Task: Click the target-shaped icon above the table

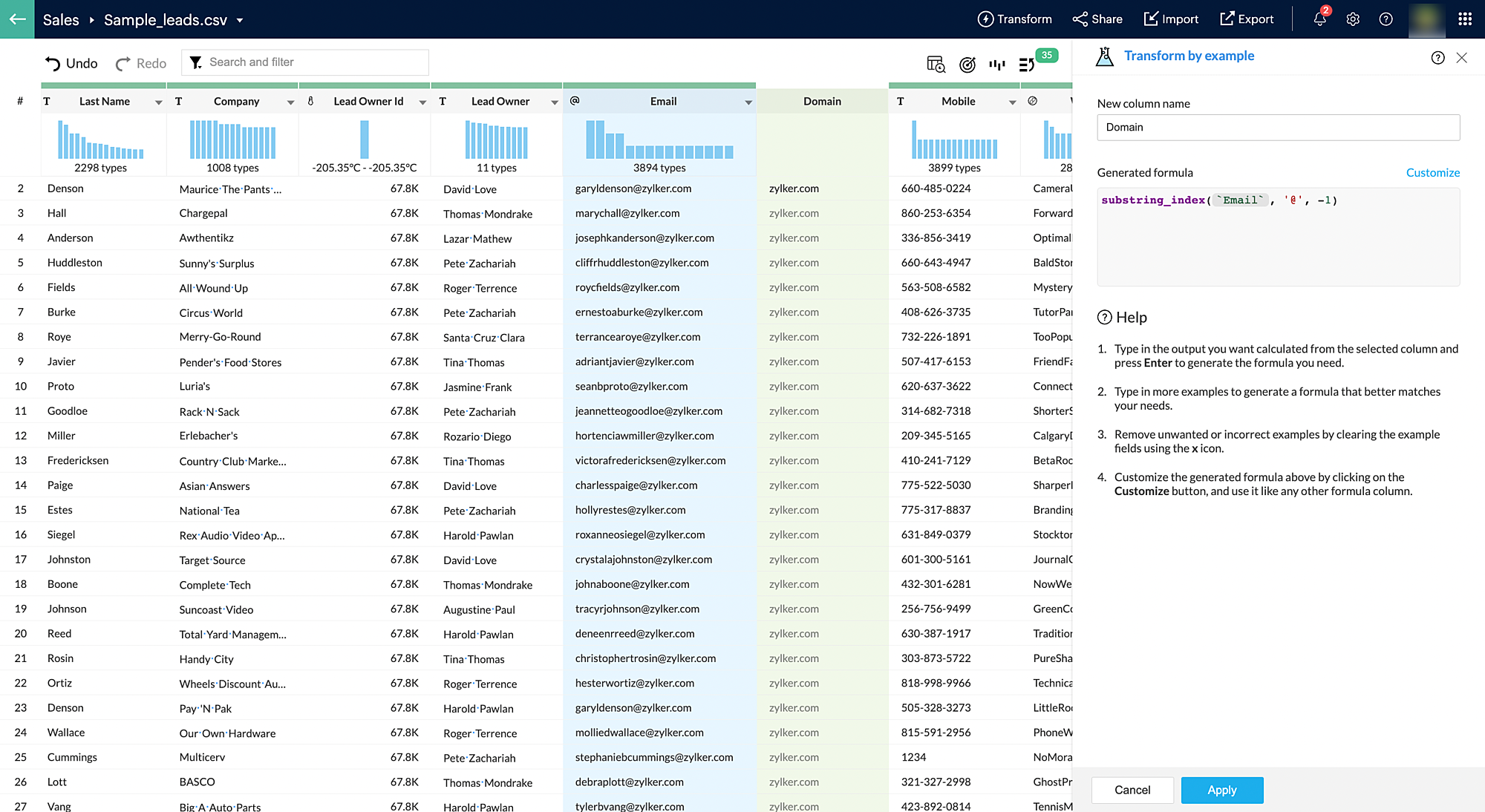Action: [x=967, y=65]
